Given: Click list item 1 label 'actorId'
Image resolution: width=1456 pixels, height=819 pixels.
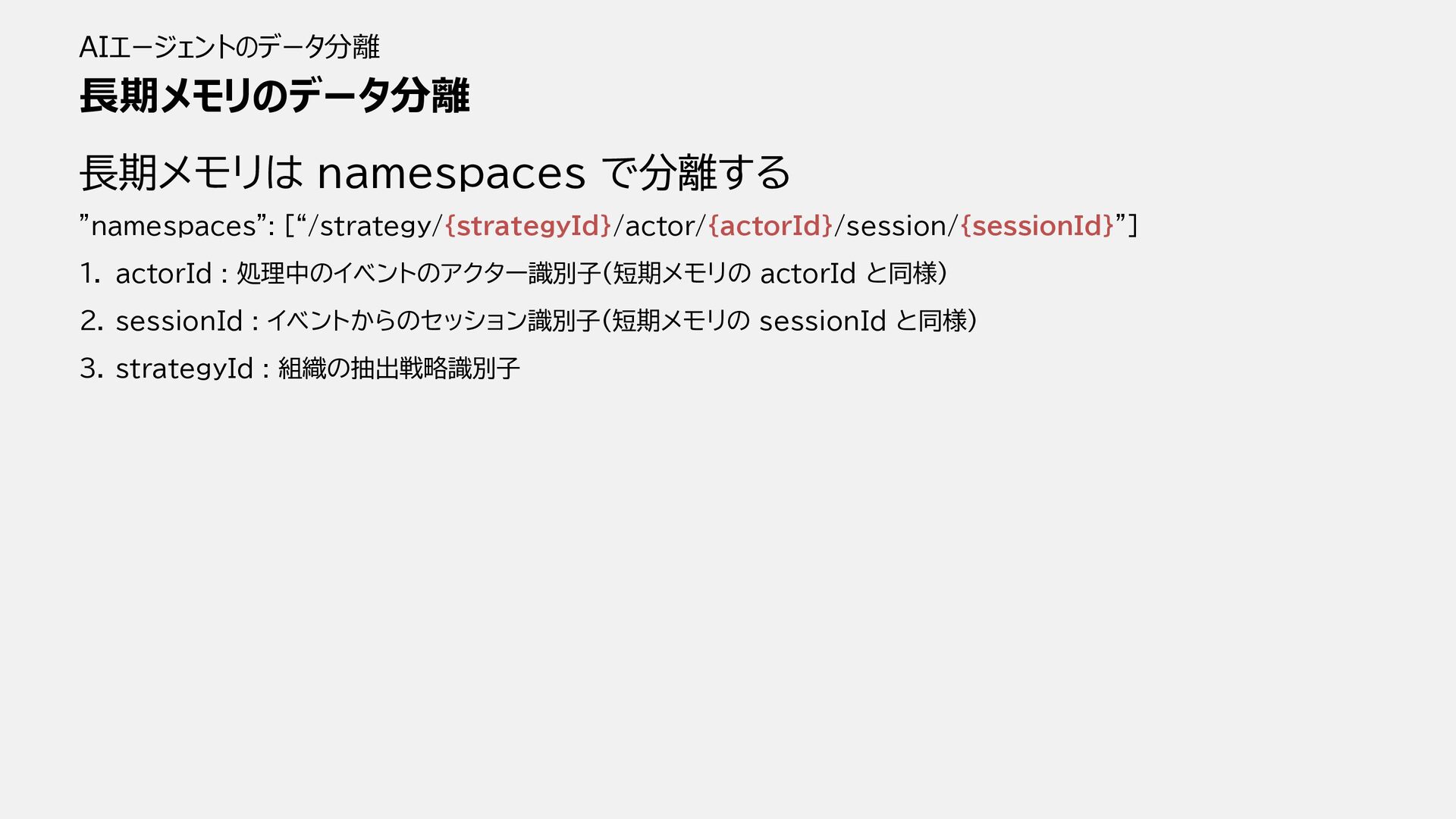Looking at the screenshot, I should pos(163,274).
